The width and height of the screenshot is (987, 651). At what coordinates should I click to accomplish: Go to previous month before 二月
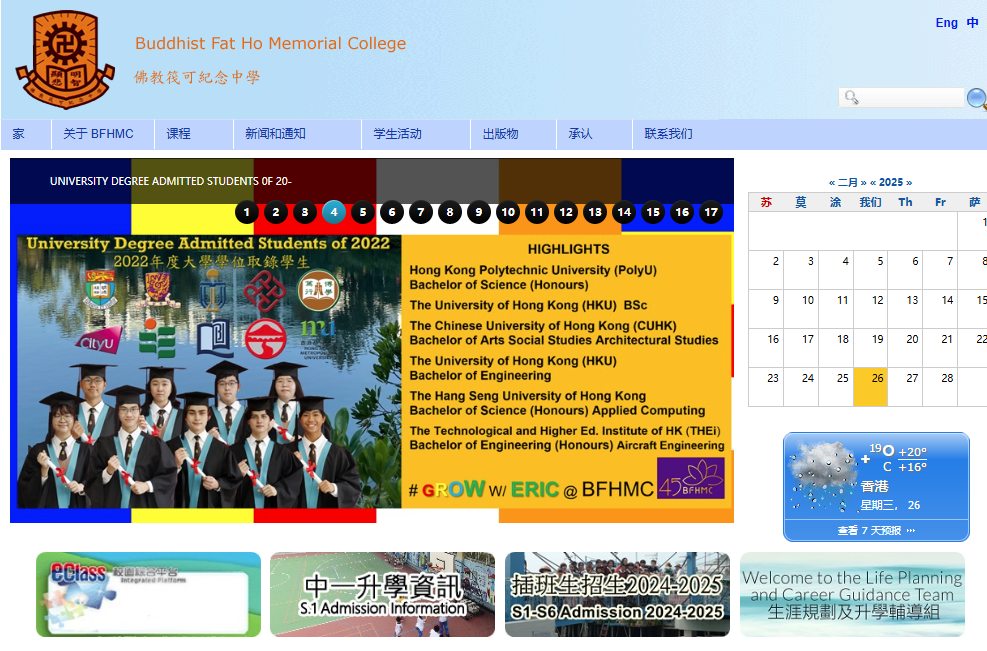pyautogui.click(x=832, y=183)
